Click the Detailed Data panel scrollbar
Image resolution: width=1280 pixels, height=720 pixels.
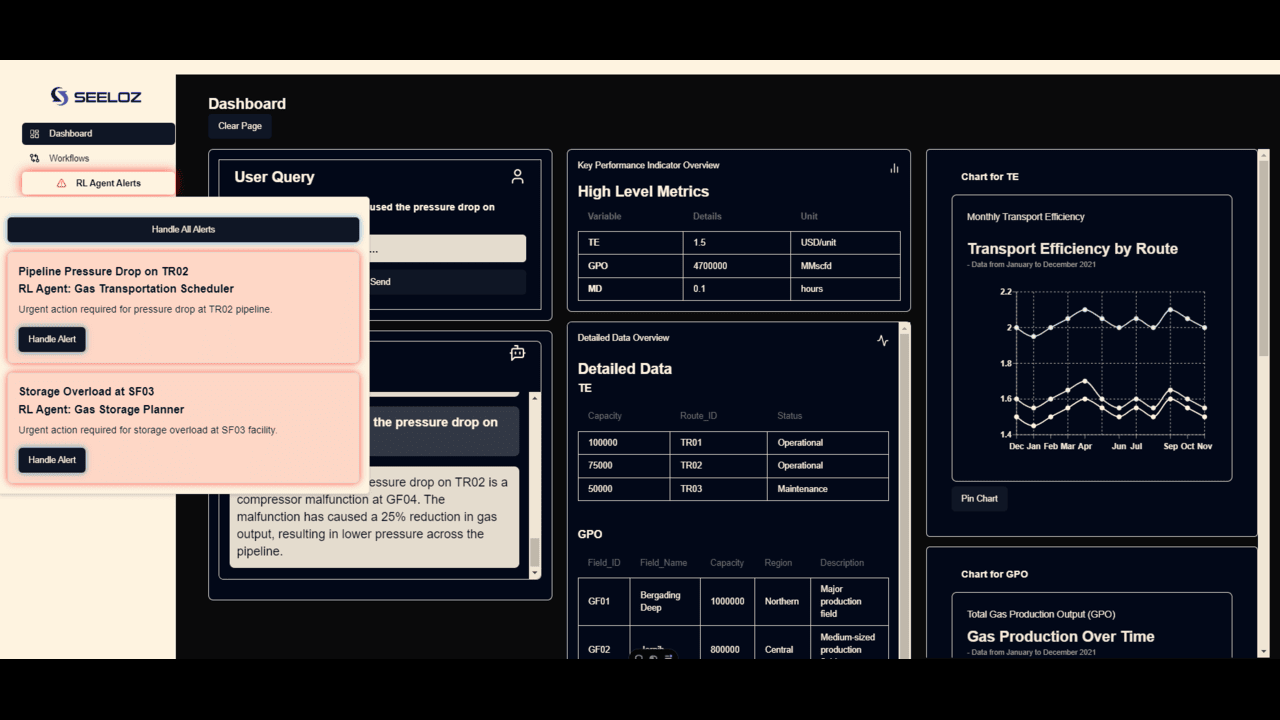click(905, 490)
